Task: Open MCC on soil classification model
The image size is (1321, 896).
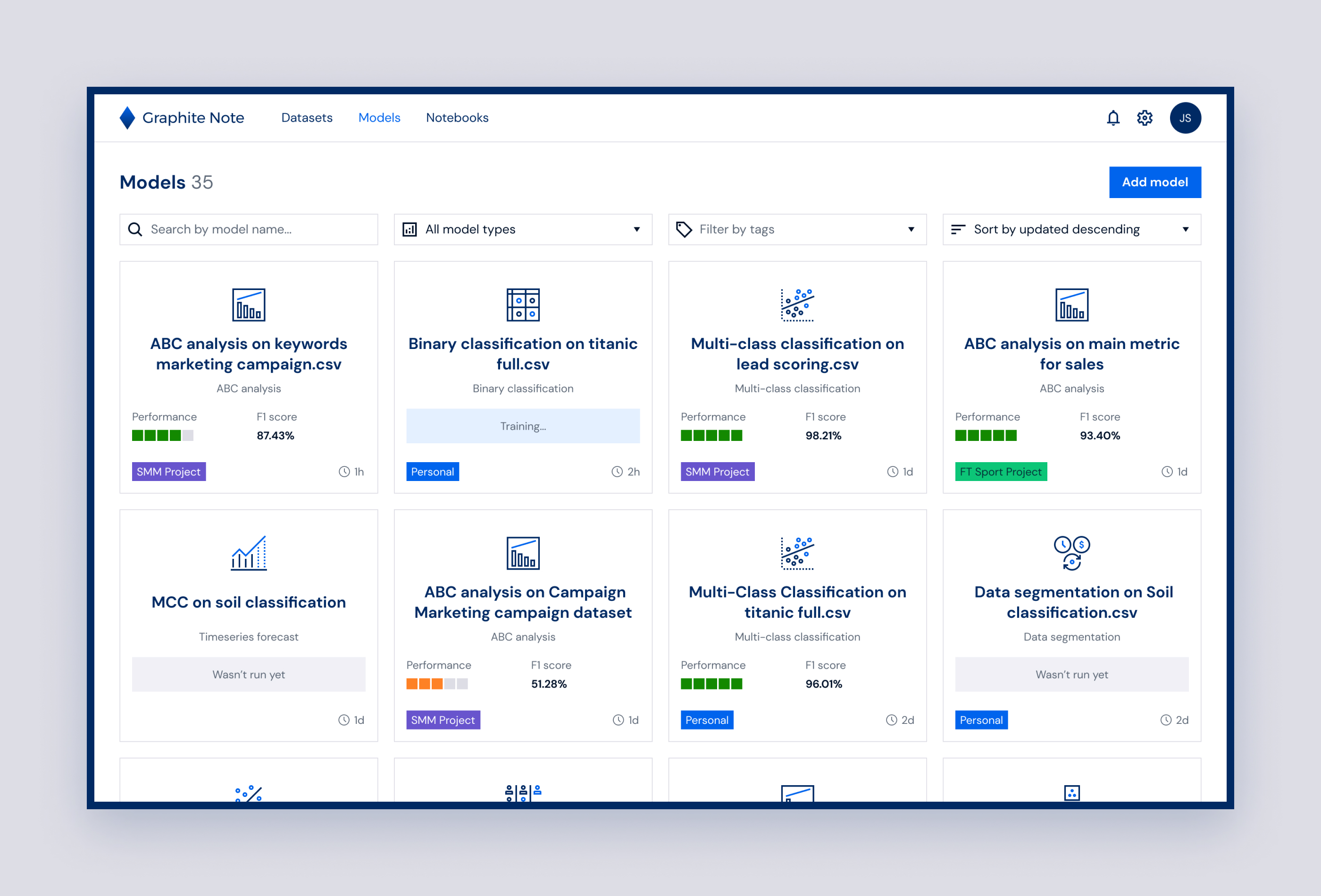Action: coord(249,602)
